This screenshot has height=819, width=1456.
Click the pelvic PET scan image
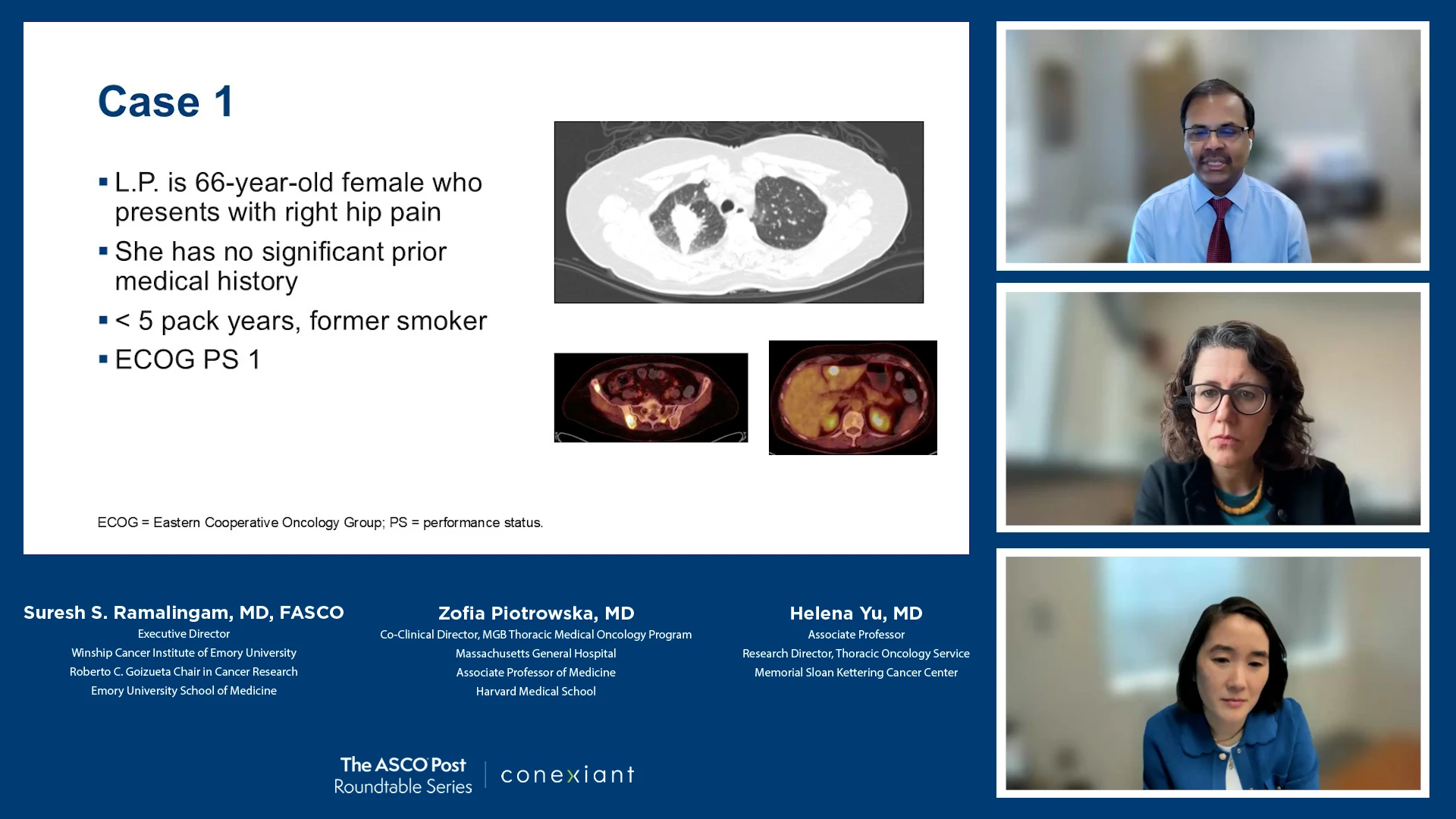click(x=651, y=397)
